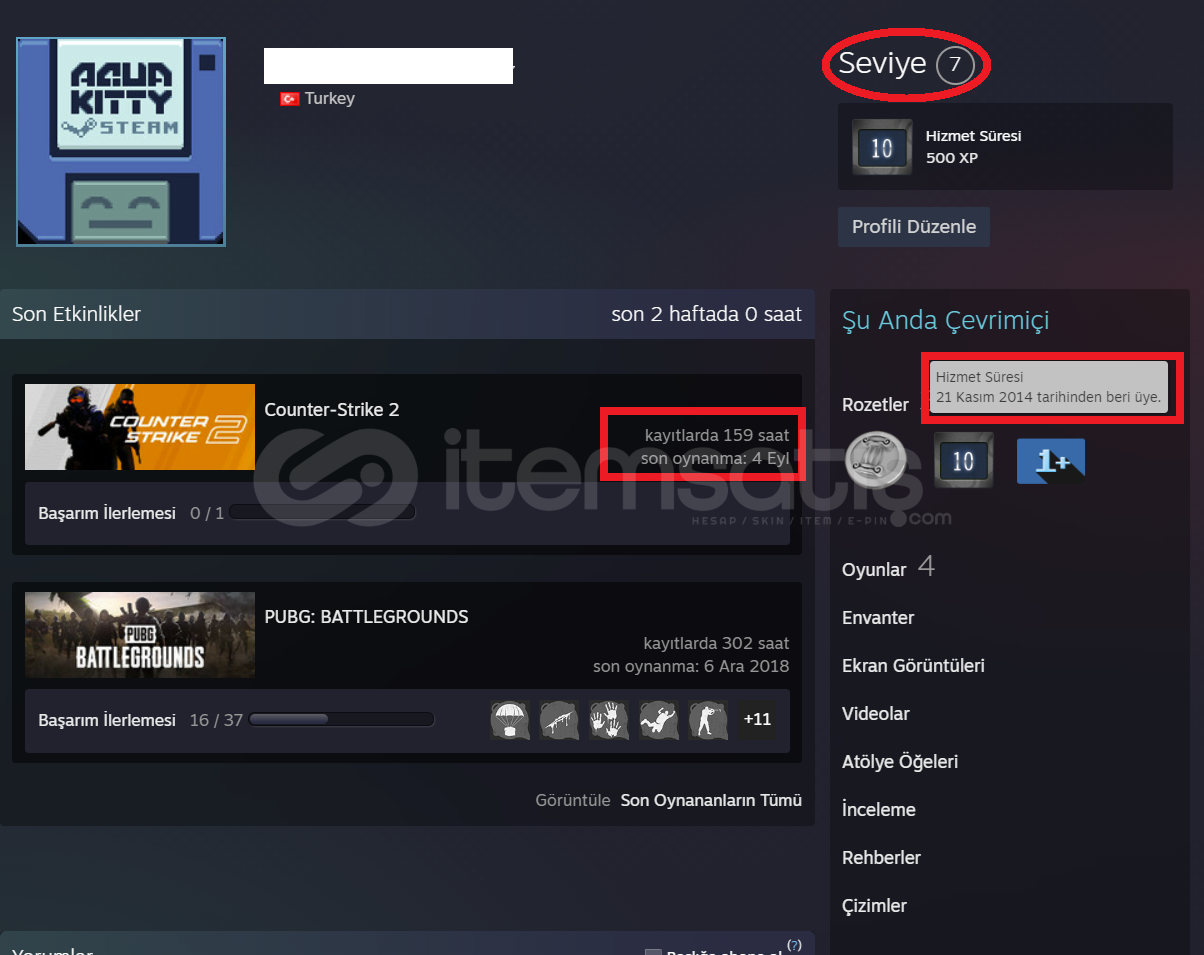This screenshot has width=1204, height=955.
Task: Open the Rozetler badges link
Action: pos(875,405)
